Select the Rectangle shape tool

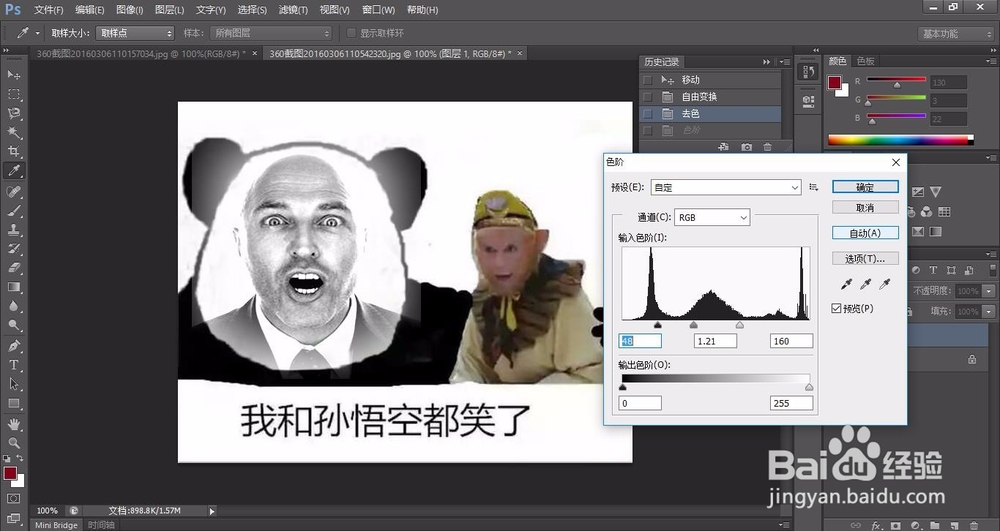pos(13,404)
